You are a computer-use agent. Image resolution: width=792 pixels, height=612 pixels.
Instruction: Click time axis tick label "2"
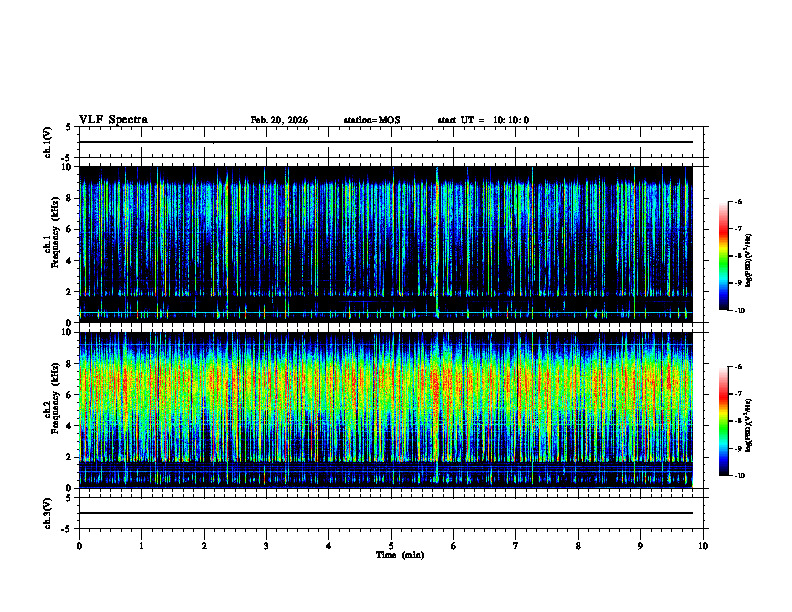tap(204, 546)
